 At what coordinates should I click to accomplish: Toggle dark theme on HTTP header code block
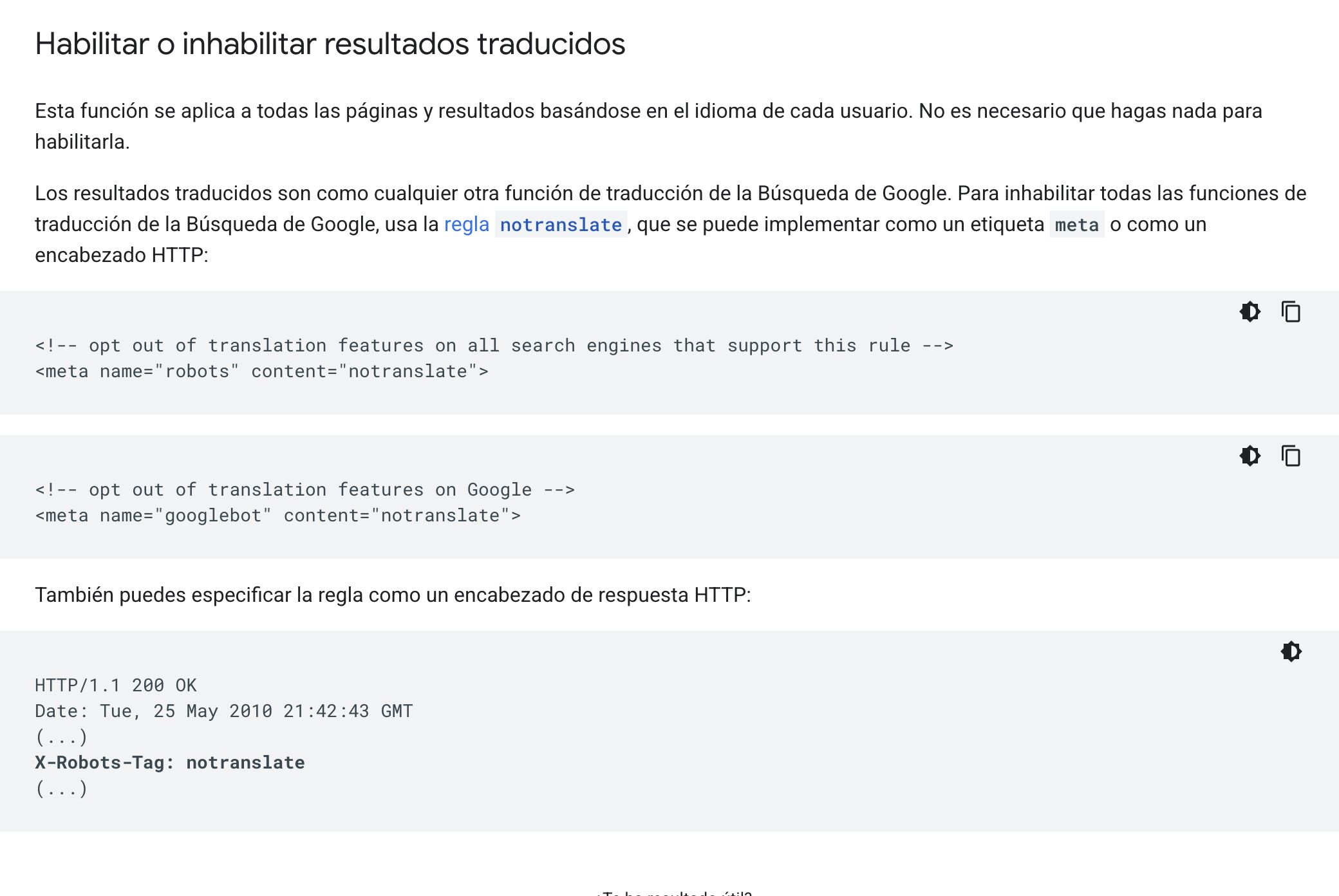point(1291,651)
